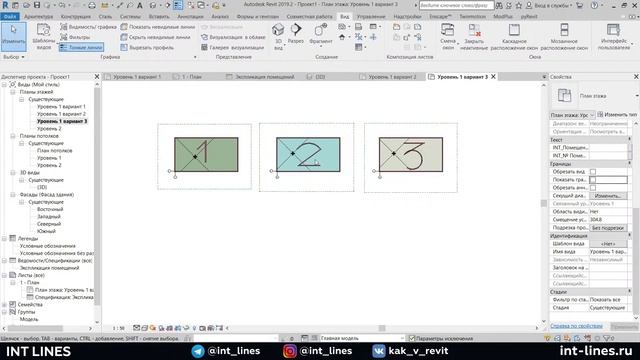The width and height of the screenshot is (640, 360).
Task: Collapse Планы этажей tree node
Action: (x=13, y=92)
